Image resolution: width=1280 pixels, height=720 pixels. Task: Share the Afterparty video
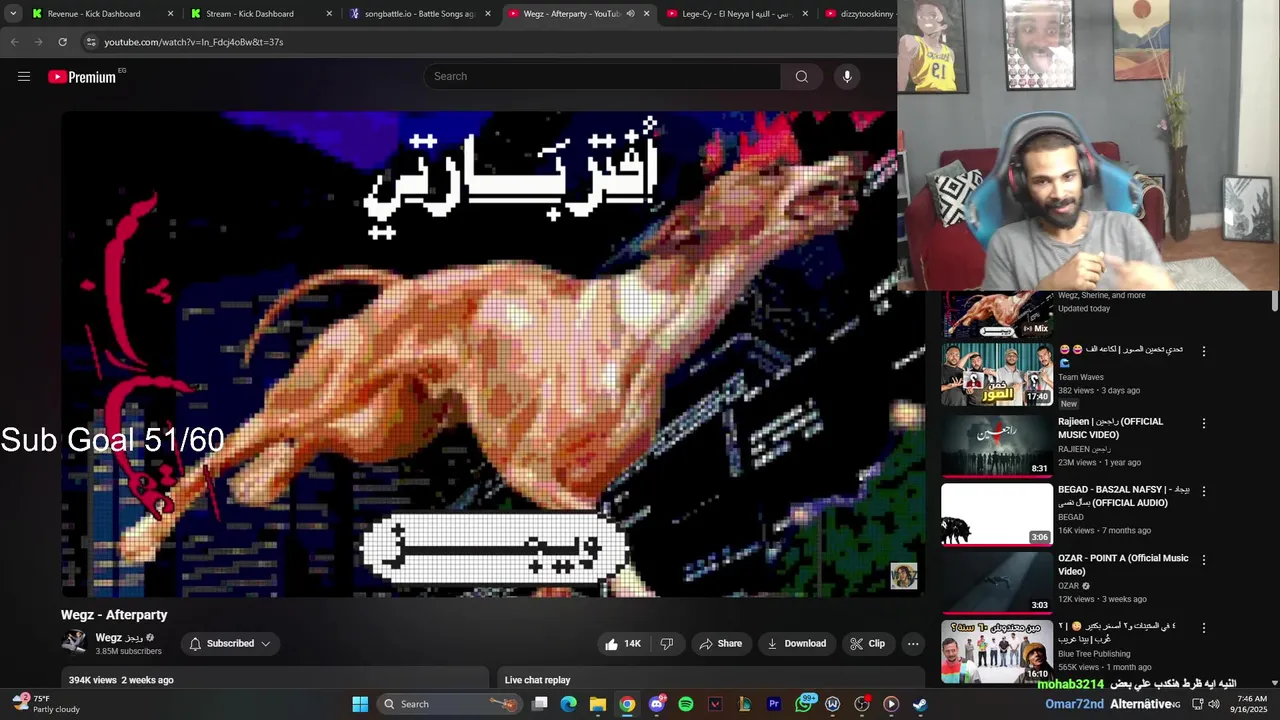(720, 644)
